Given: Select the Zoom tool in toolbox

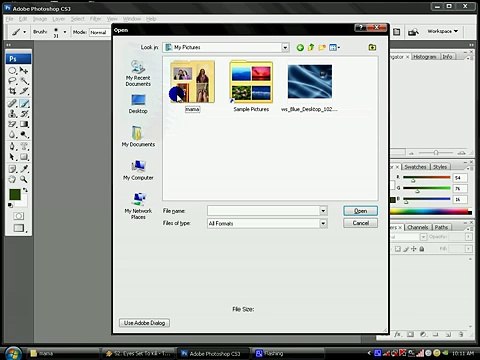Looking at the screenshot, I should 24,179.
